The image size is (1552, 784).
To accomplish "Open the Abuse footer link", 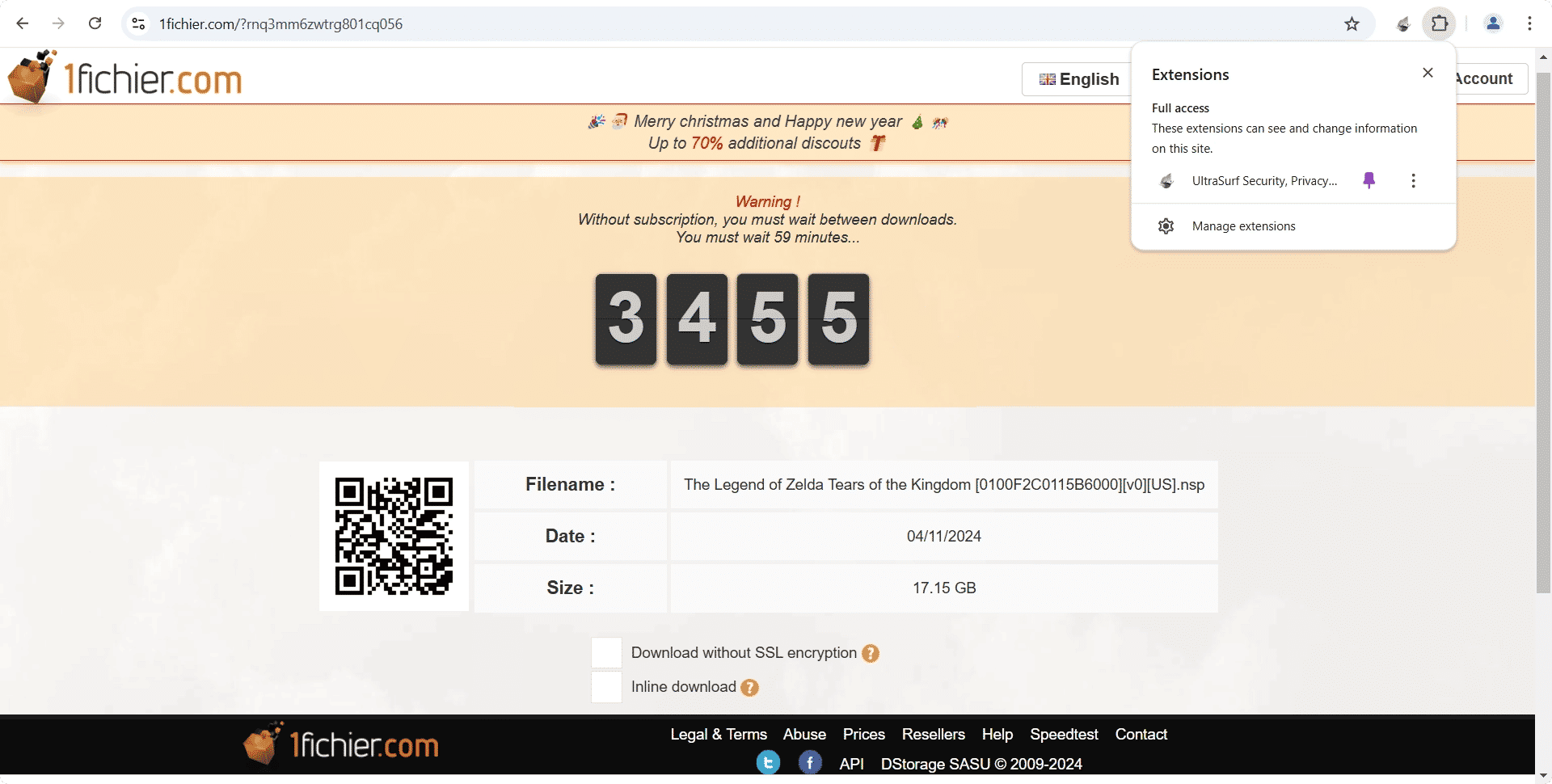I will point(804,734).
